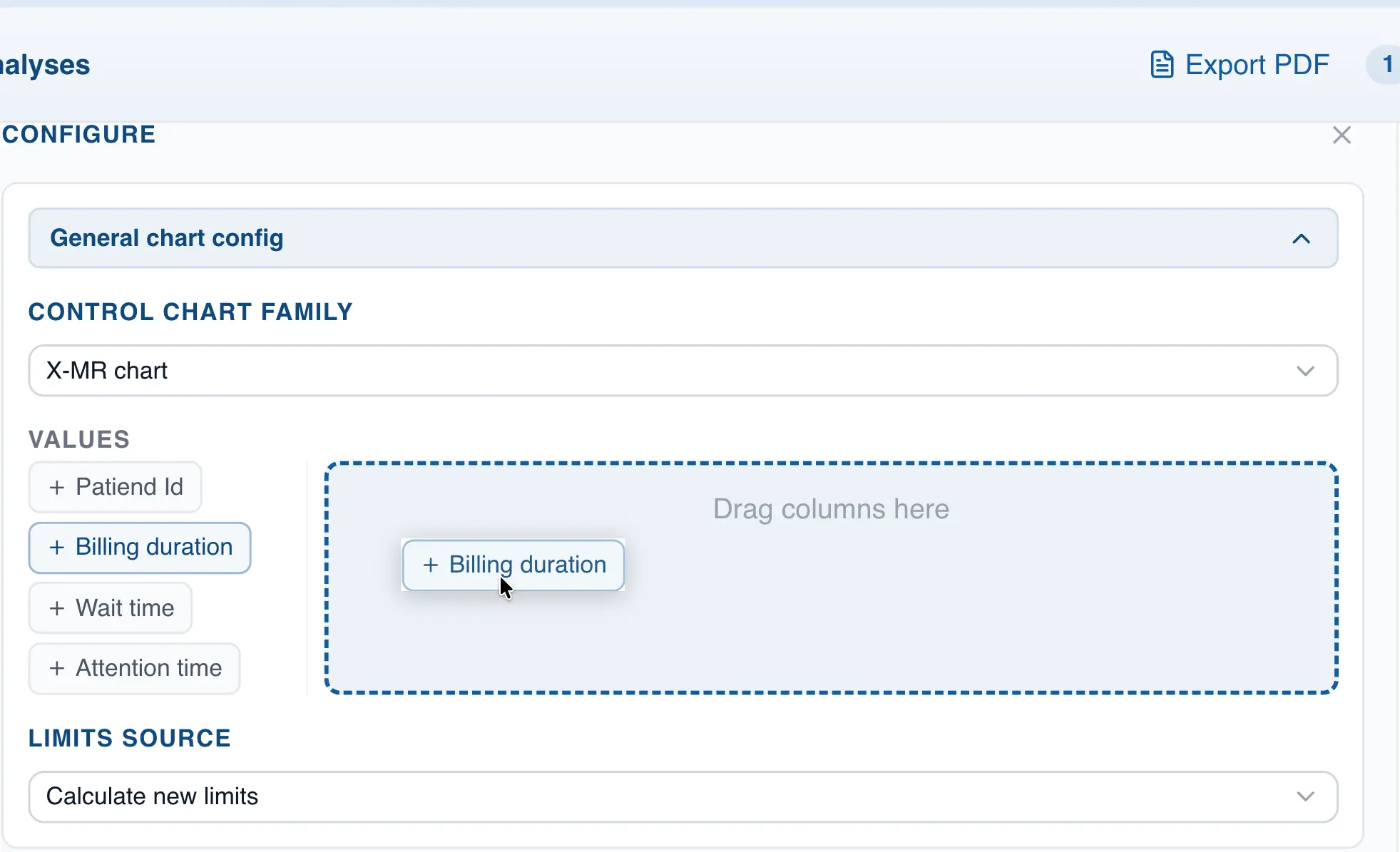The image size is (1400, 852).
Task: Click the plus icon on Patiend Id chip
Action: pyautogui.click(x=57, y=487)
